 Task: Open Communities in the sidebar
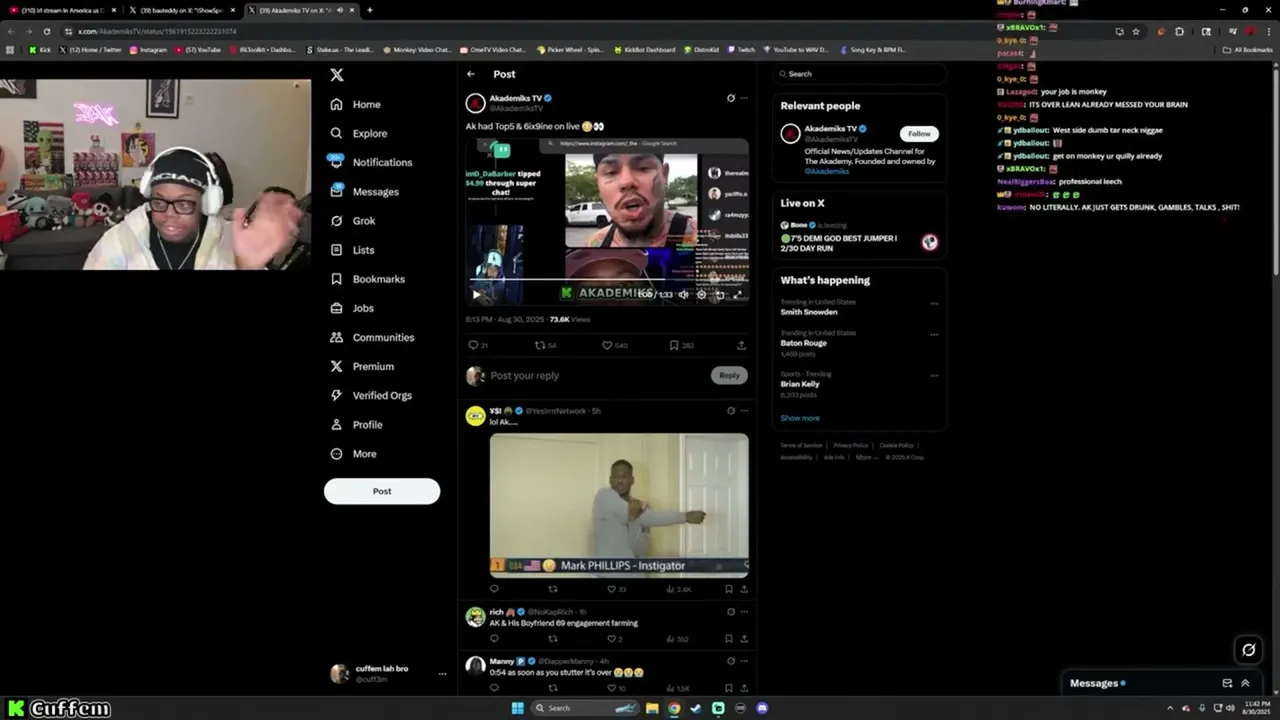click(x=372, y=337)
